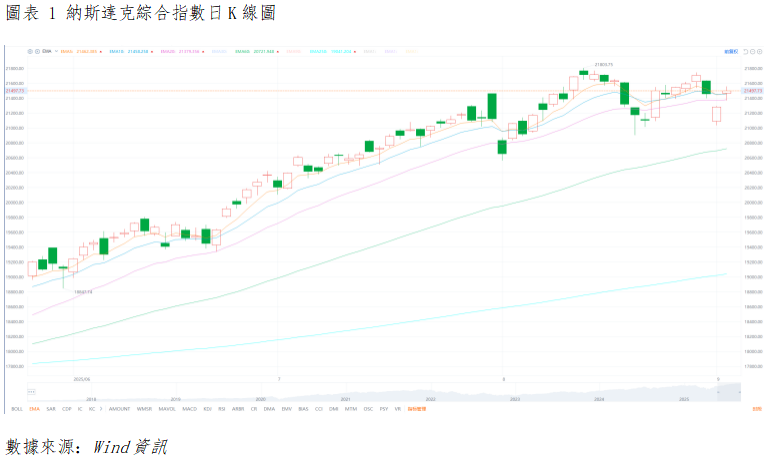772x462 pixels.
Task: Click the tall green candle before August marker
Action: [492, 106]
